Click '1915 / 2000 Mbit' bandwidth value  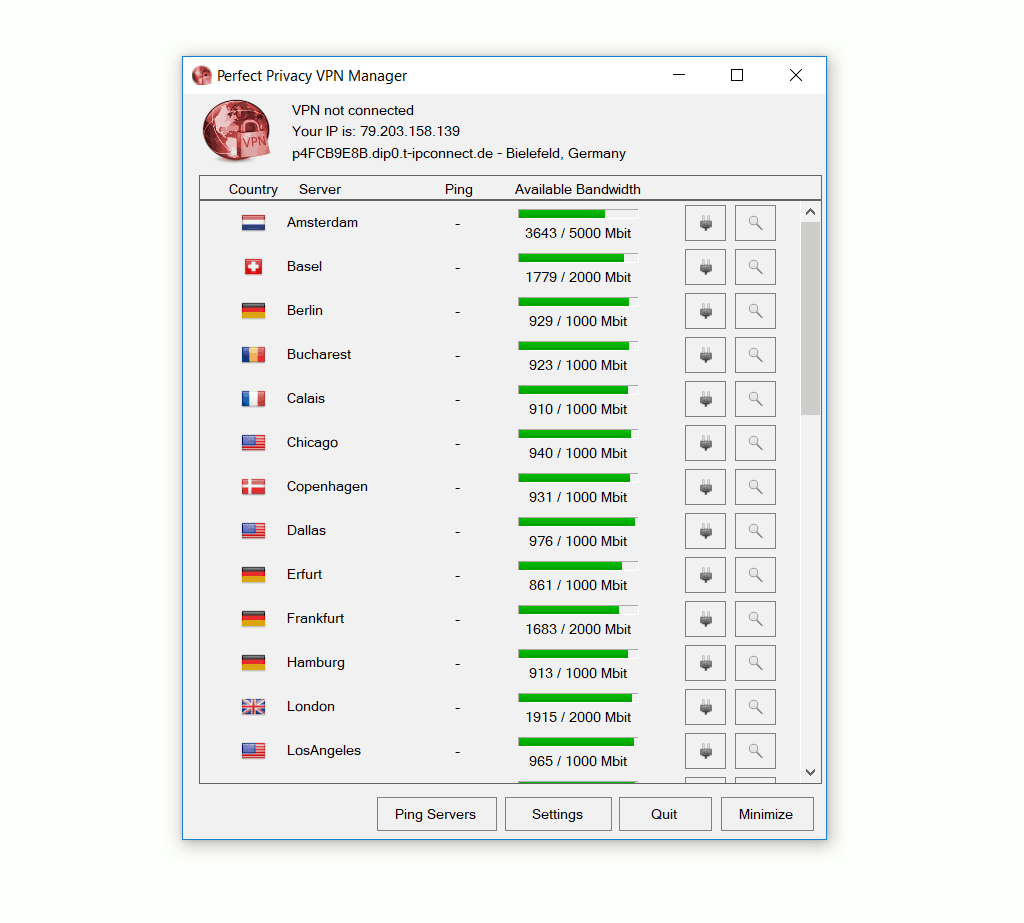(578, 717)
